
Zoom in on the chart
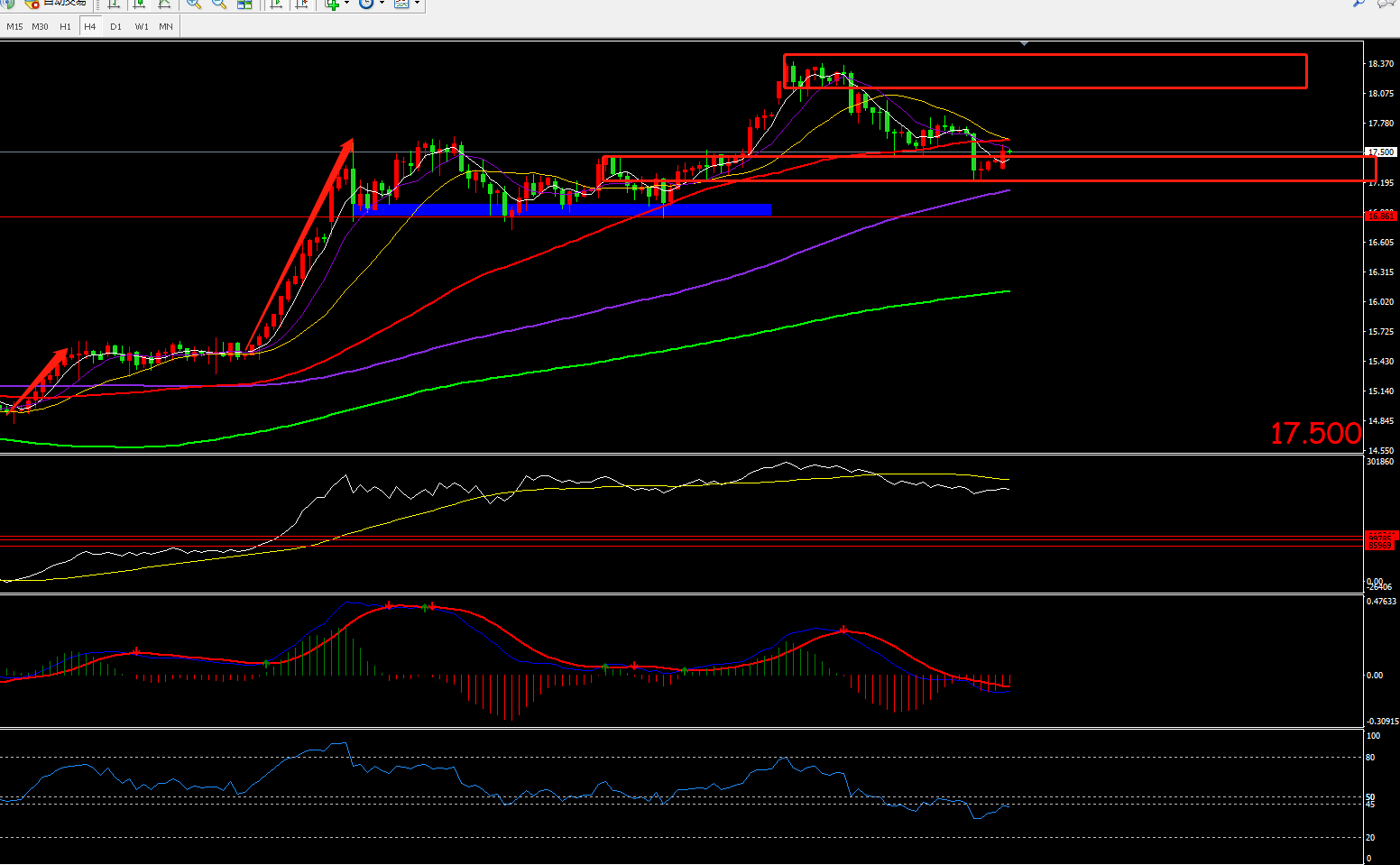click(194, 4)
